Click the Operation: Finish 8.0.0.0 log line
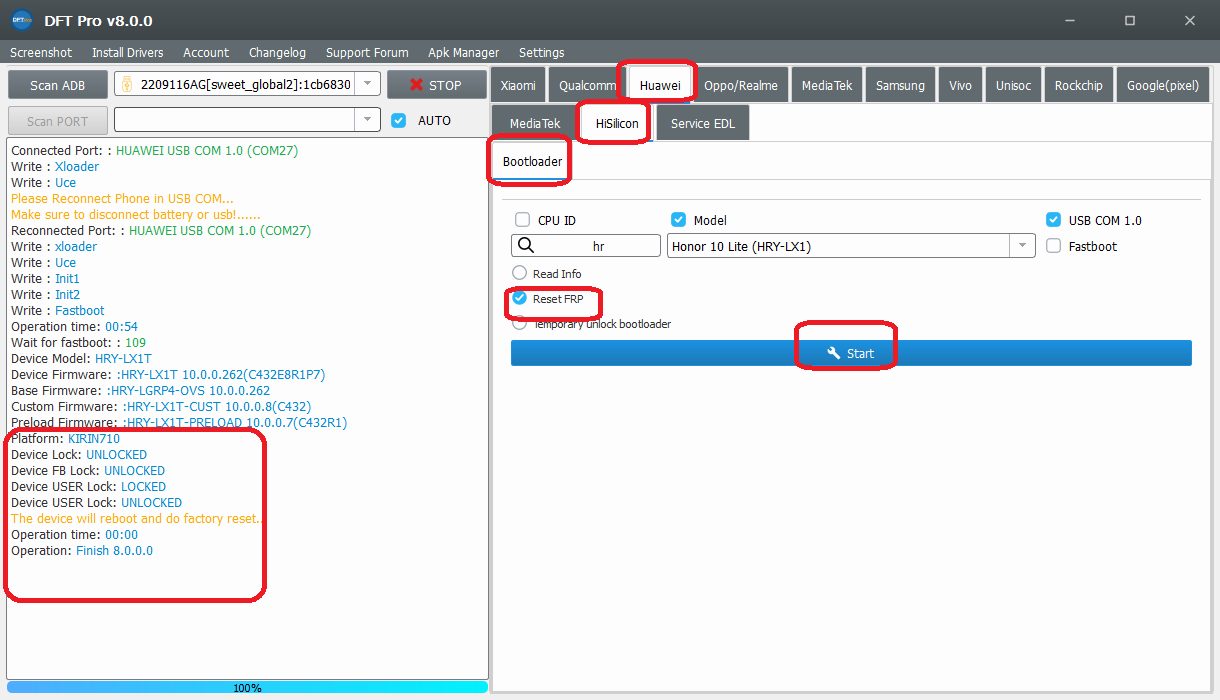 point(82,550)
